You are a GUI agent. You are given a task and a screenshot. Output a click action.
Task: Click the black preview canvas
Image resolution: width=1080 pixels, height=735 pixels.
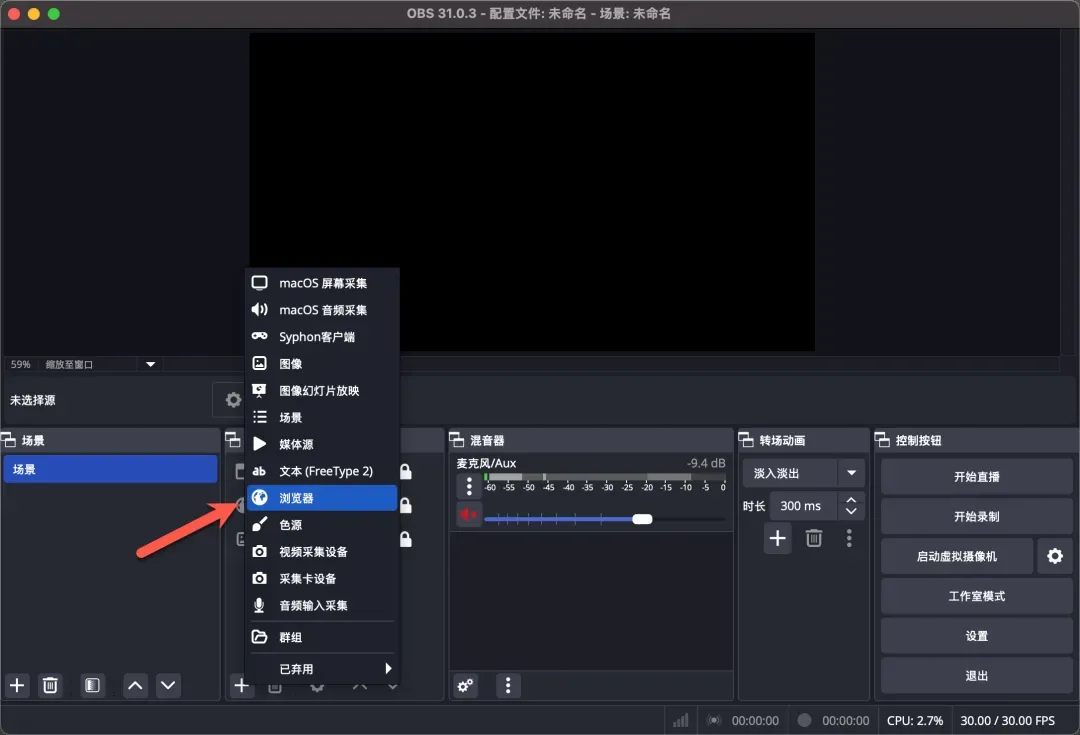[532, 192]
